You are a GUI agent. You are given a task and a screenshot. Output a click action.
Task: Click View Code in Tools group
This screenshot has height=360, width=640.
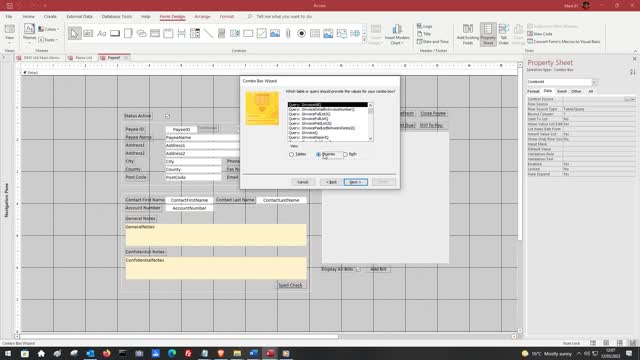tap(540, 34)
